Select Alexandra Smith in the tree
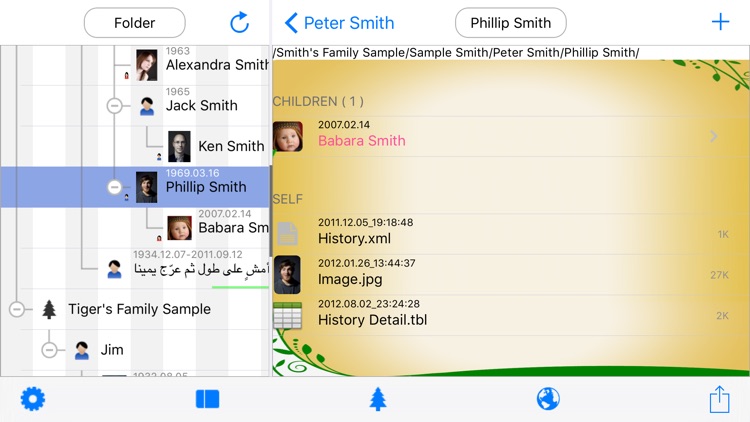The width and height of the screenshot is (750, 422). (x=217, y=65)
